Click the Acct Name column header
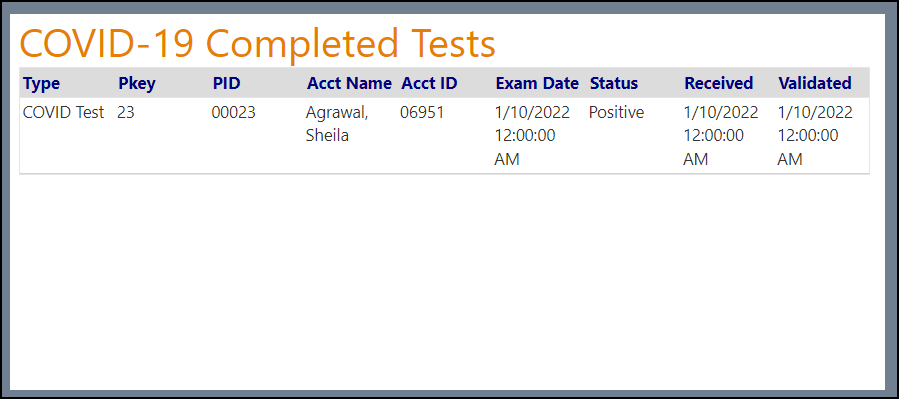899x399 pixels. point(349,84)
